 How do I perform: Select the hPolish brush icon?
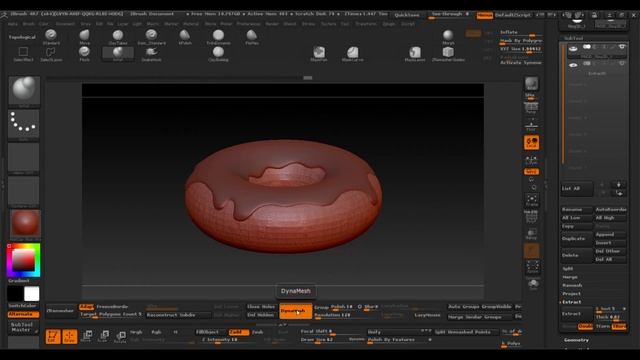[x=185, y=37]
